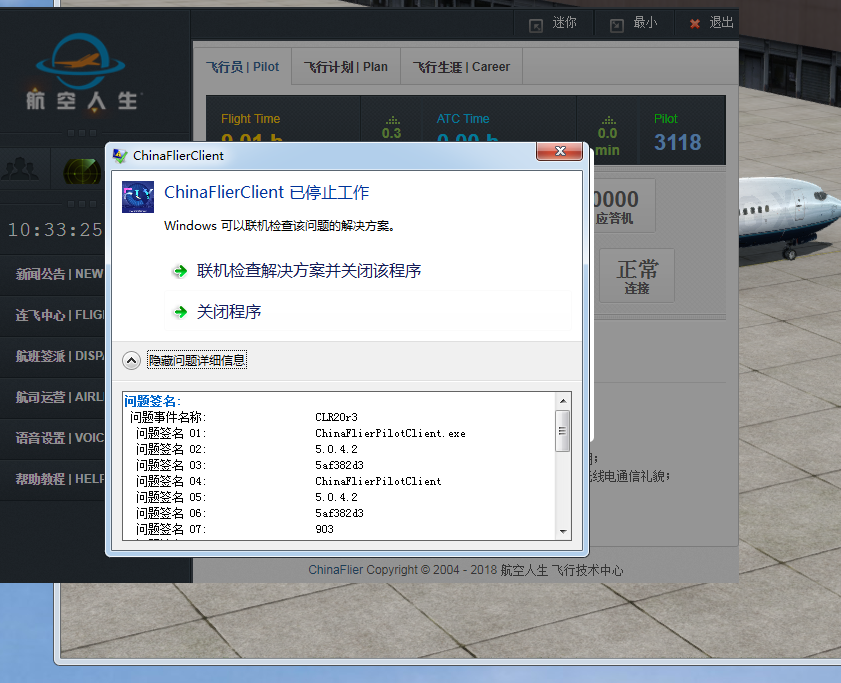The width and height of the screenshot is (841, 683).
Task: Select the CLR20r3 event name value
Action: 336,417
